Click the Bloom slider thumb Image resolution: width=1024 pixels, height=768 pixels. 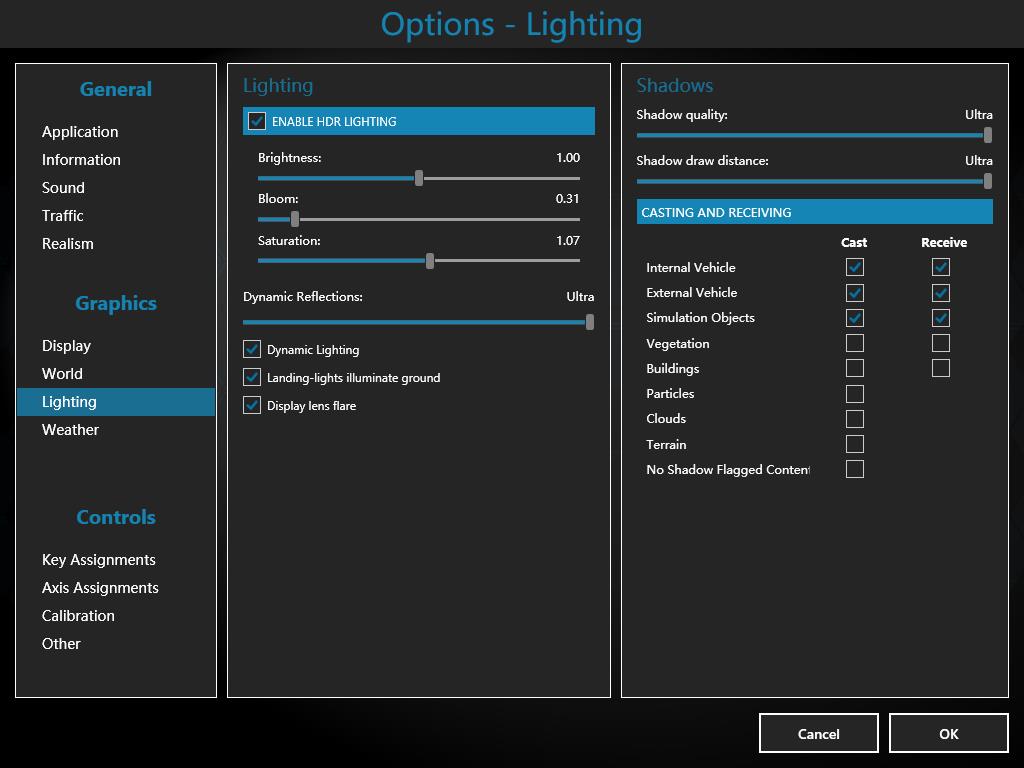(295, 219)
